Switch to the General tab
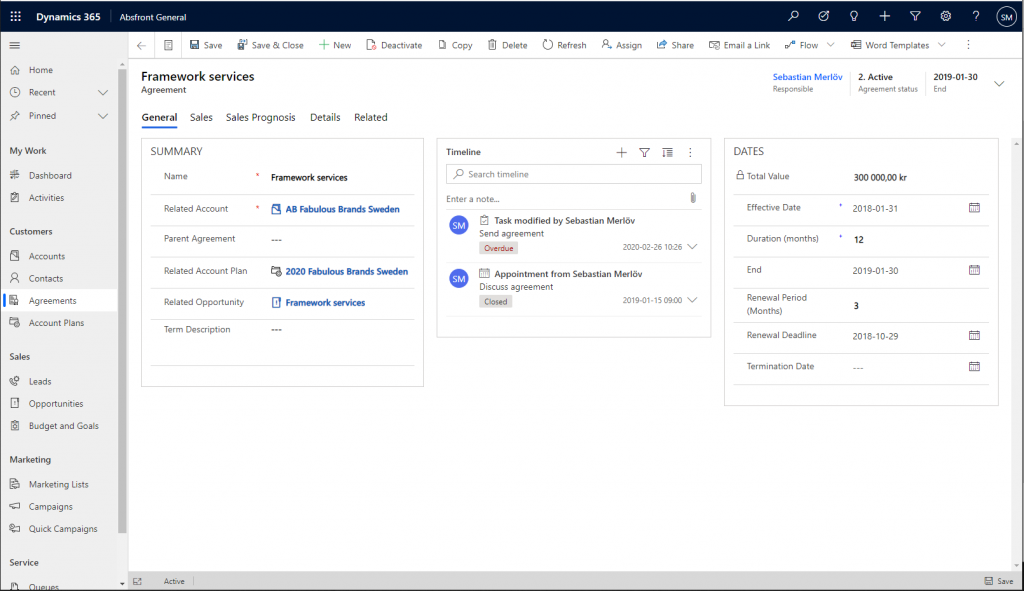Screen dimensions: 1024x591 tap(159, 118)
